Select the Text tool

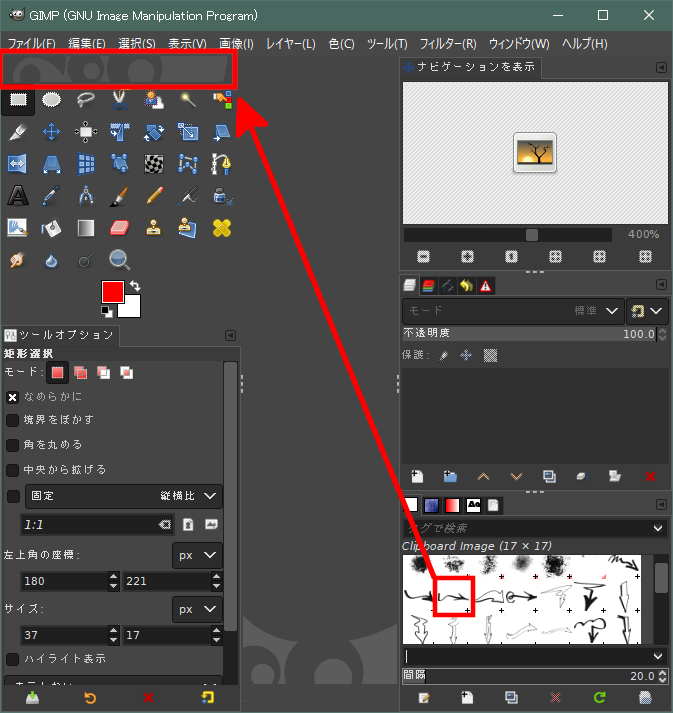pyautogui.click(x=18, y=196)
